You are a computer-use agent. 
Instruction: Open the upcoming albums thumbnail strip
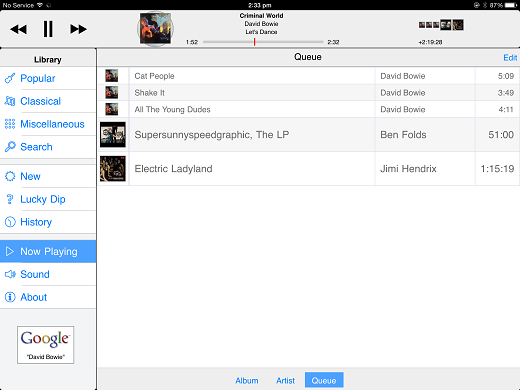[x=441, y=25]
